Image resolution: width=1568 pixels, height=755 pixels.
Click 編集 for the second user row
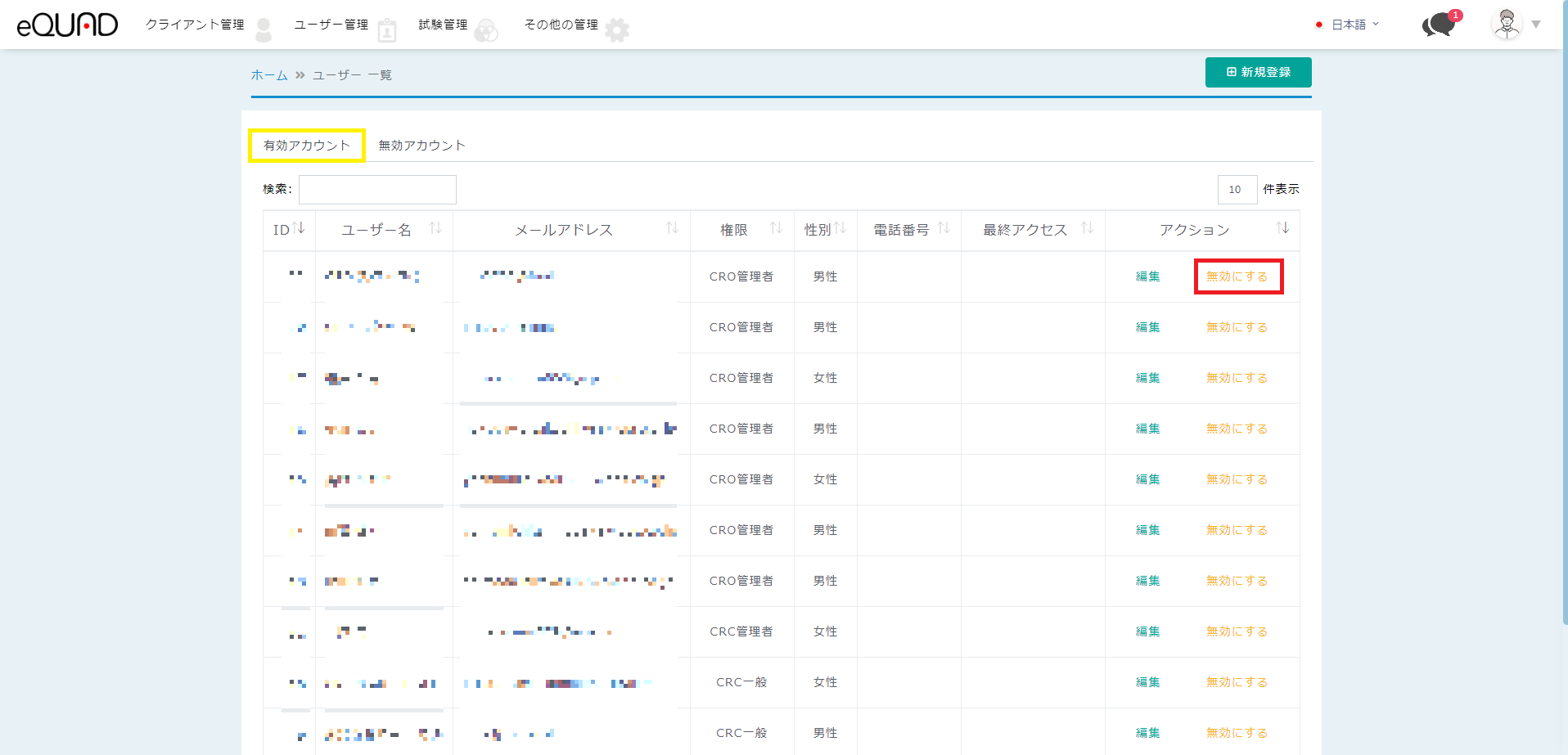[x=1147, y=327]
